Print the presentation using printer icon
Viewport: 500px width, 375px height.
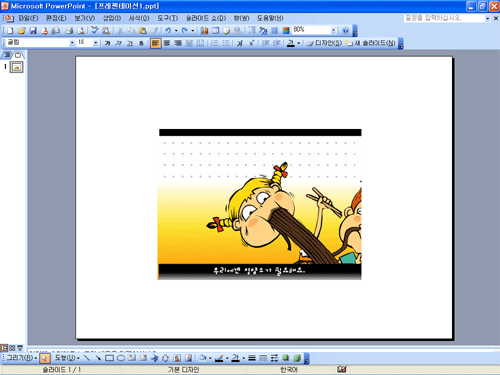[69, 31]
